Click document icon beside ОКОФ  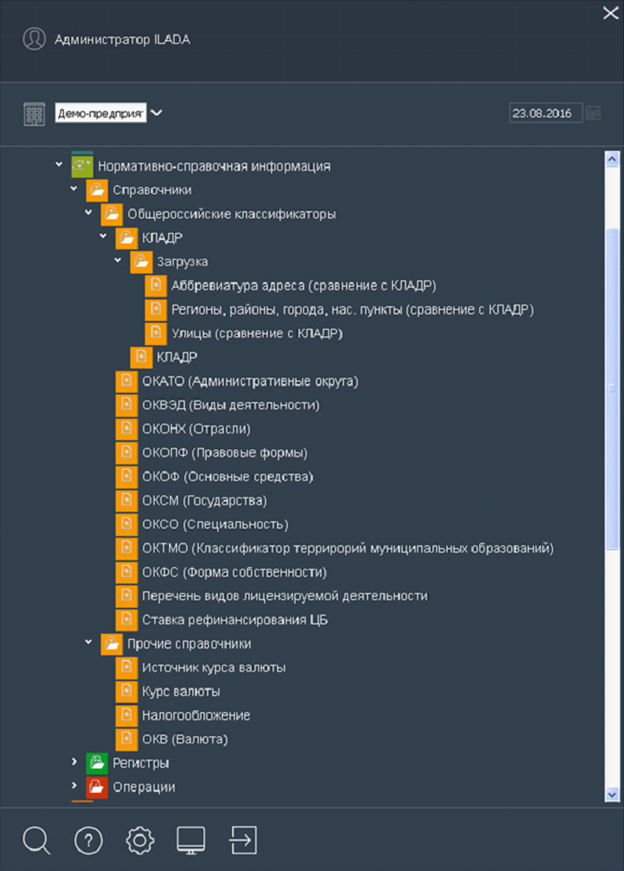[126, 477]
